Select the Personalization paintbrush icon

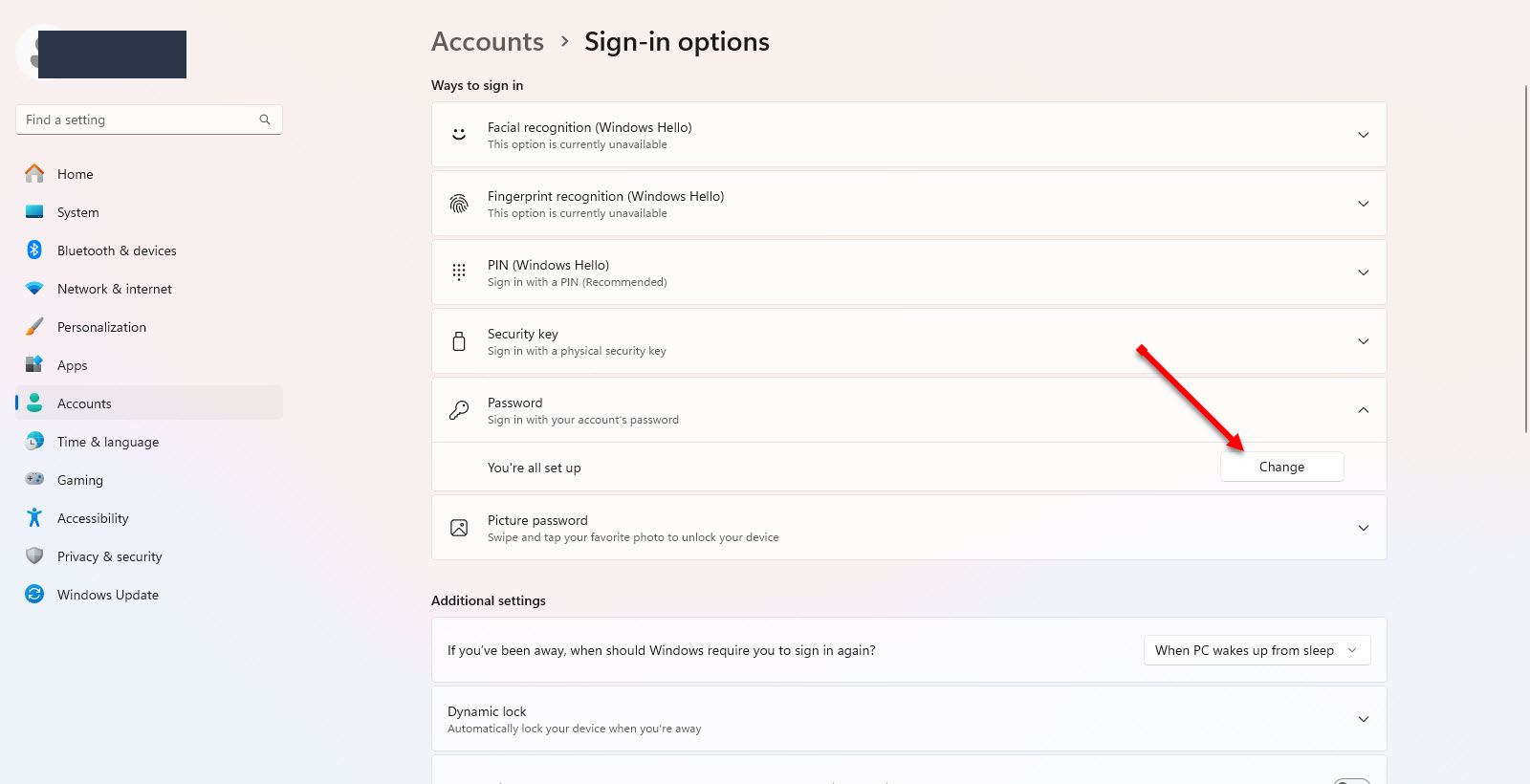(x=33, y=326)
